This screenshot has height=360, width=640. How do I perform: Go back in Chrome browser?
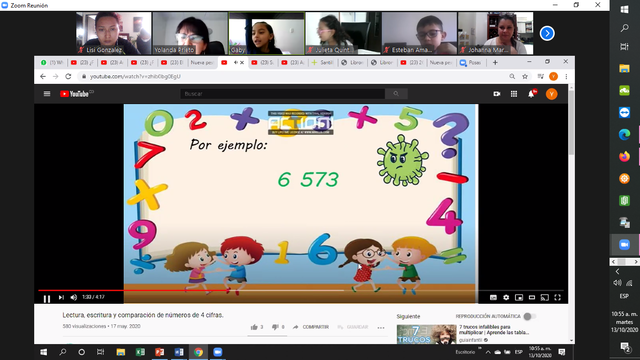[43, 76]
